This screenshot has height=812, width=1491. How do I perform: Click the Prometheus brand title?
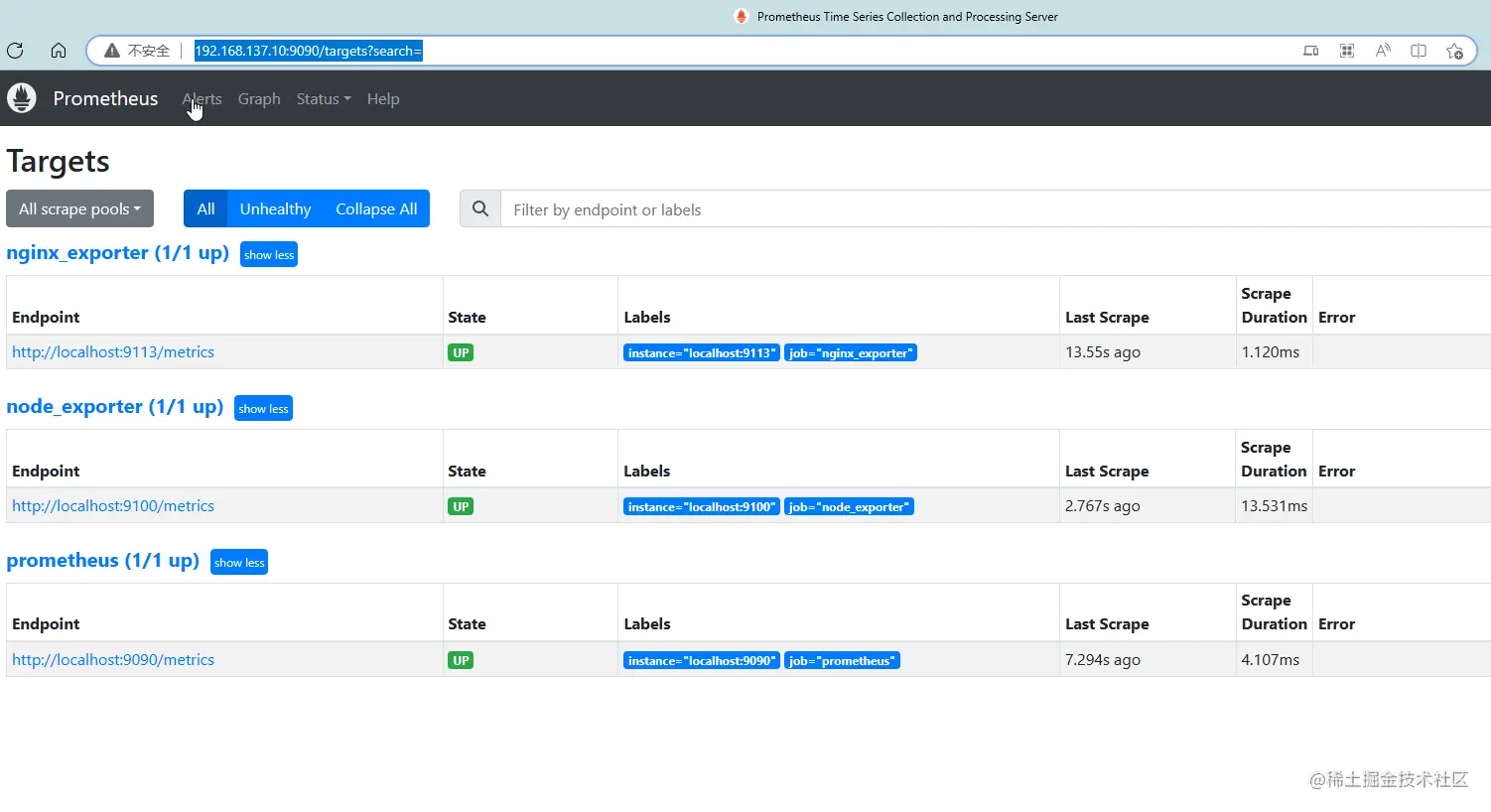pyautogui.click(x=105, y=98)
